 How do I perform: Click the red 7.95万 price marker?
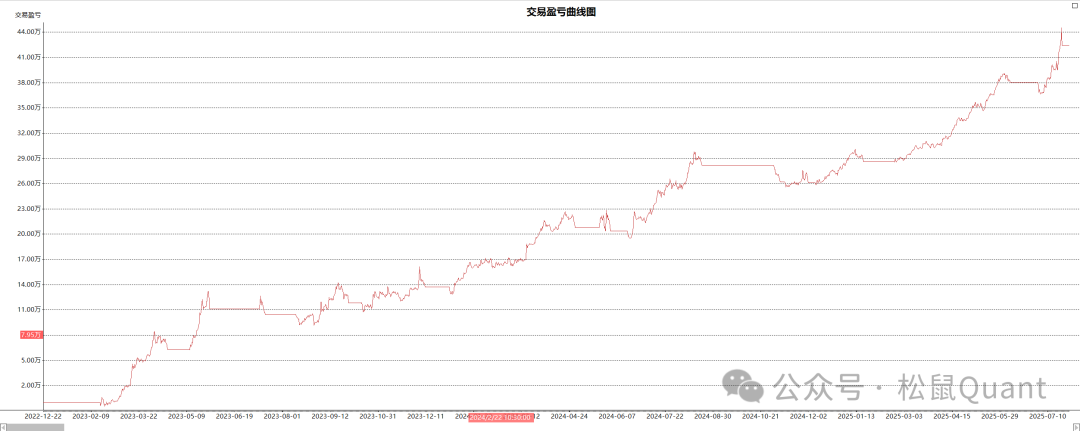click(x=31, y=335)
